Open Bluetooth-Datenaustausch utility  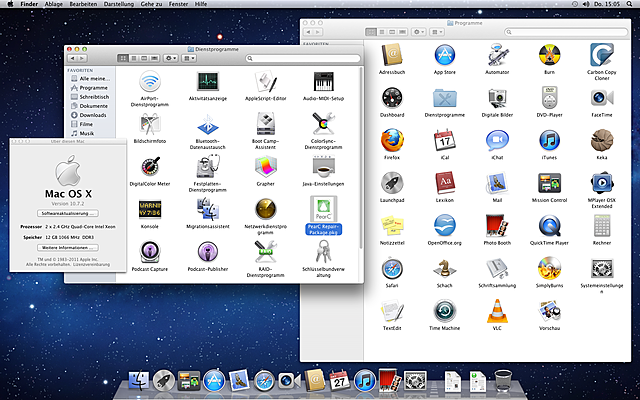[208, 124]
